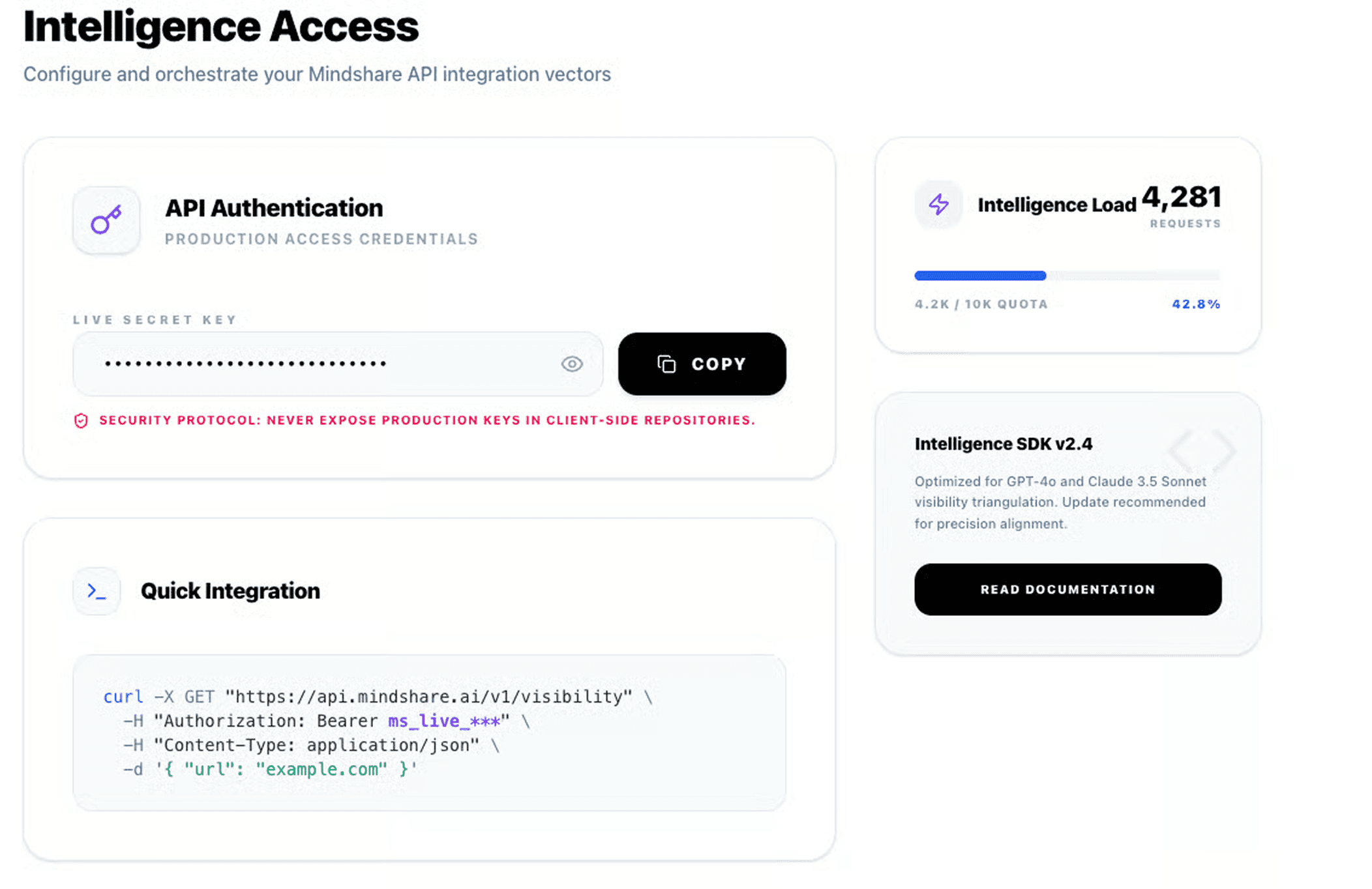The width and height of the screenshot is (1372, 889).
Task: Click the 4,281 requests counter
Action: 1181,197
